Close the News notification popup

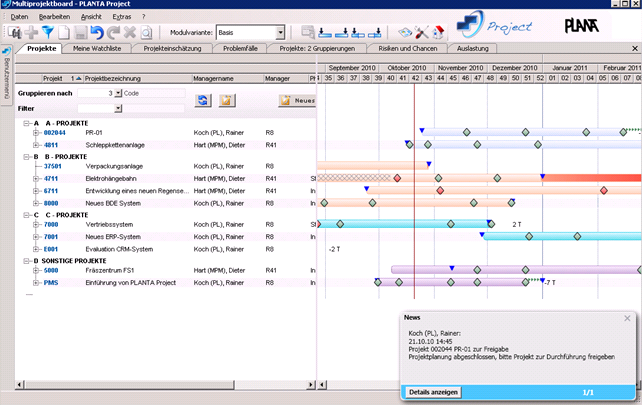(x=627, y=318)
